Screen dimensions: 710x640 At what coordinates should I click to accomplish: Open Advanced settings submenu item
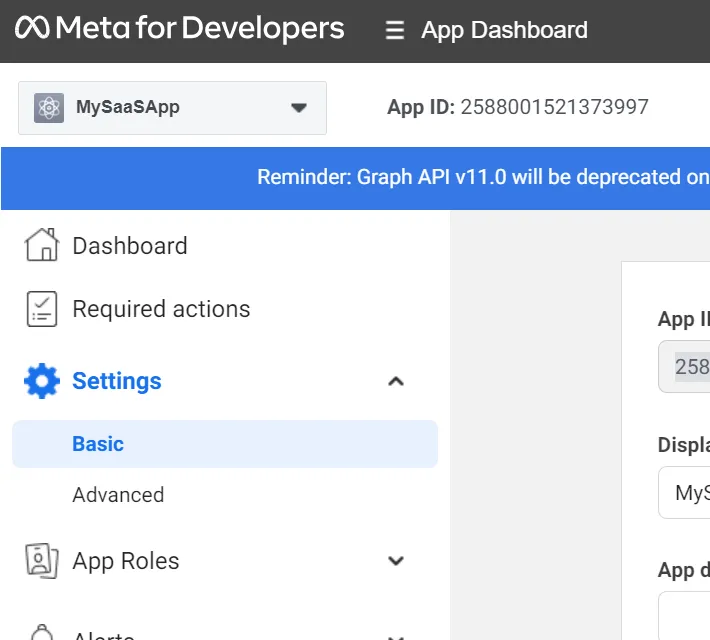point(118,495)
